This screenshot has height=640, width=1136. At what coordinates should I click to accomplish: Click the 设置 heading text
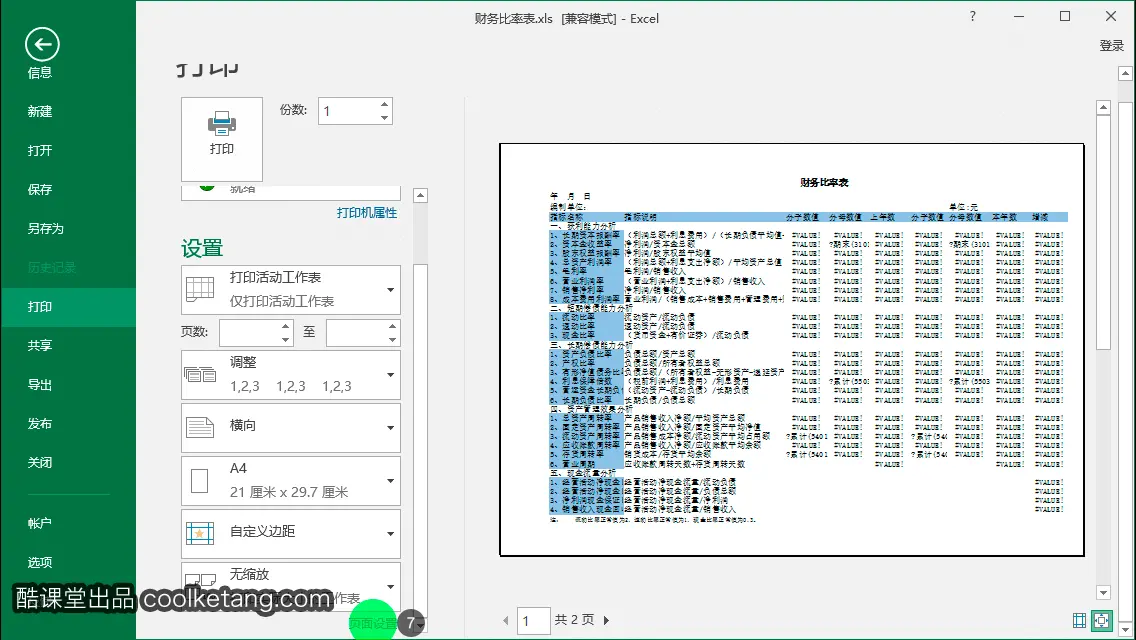(202, 249)
